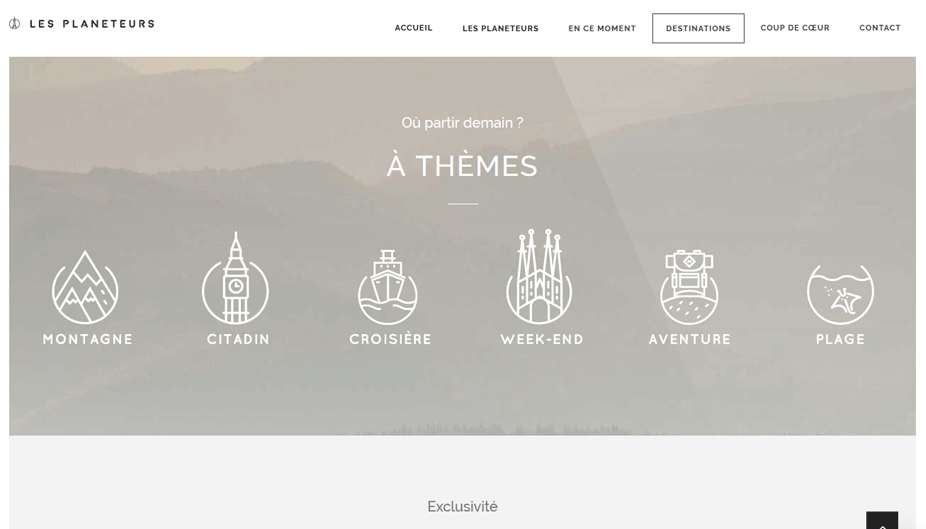Click the globe logo icon
This screenshot has height=529, width=926.
pyautogui.click(x=15, y=24)
